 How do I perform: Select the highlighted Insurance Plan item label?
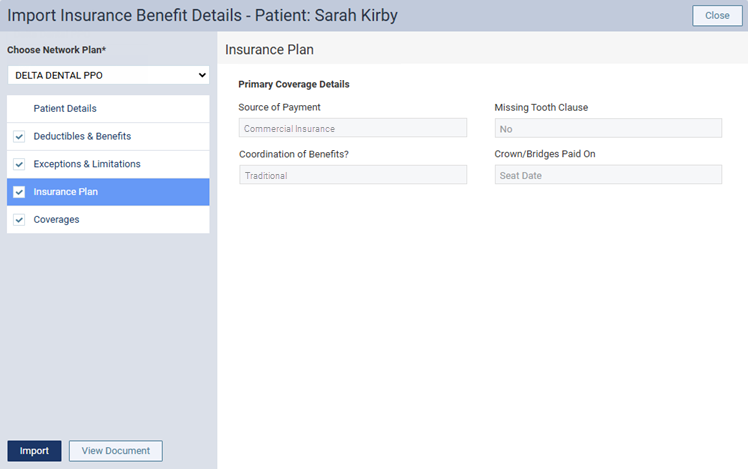point(66,192)
